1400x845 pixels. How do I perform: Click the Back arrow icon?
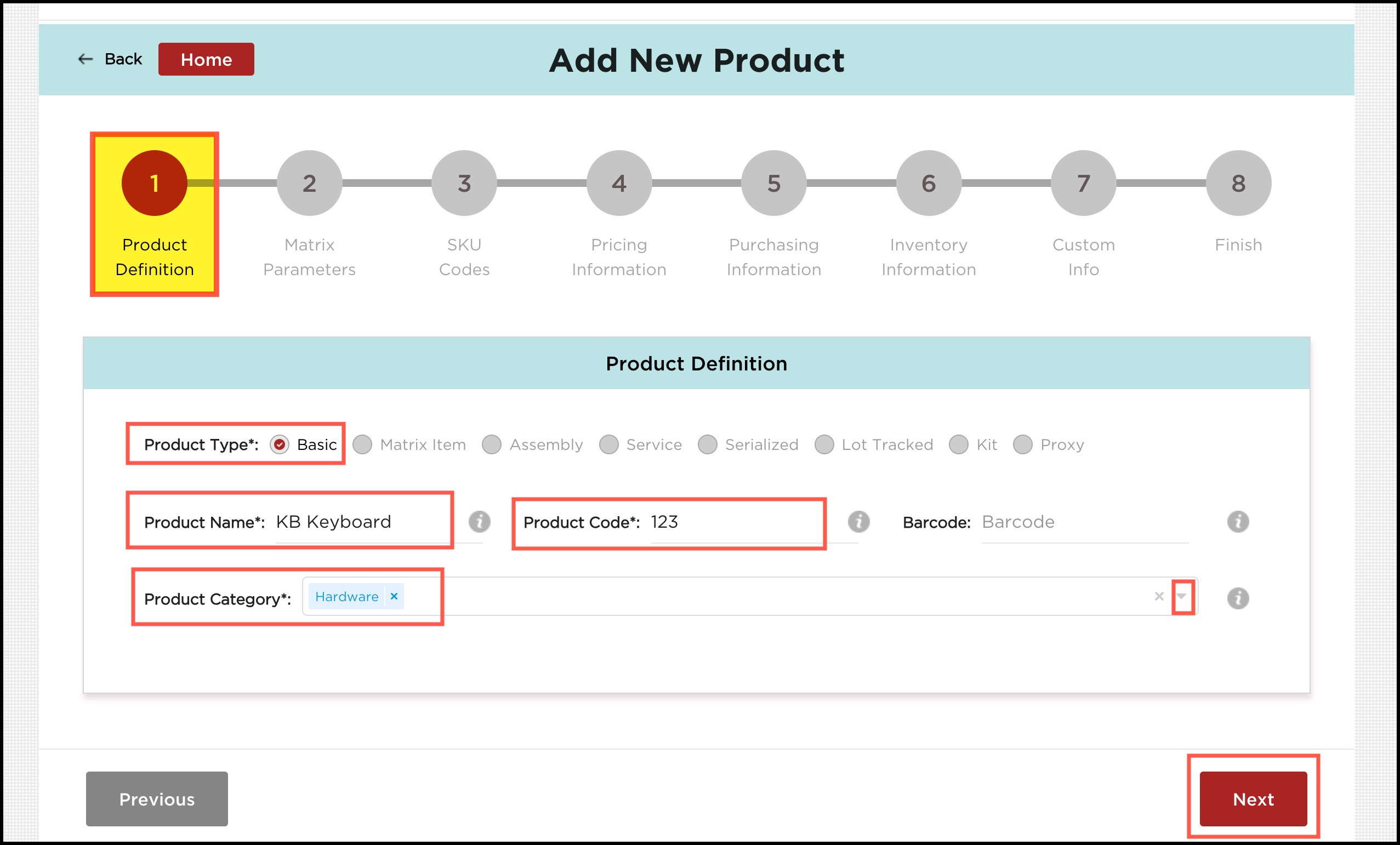[x=85, y=59]
